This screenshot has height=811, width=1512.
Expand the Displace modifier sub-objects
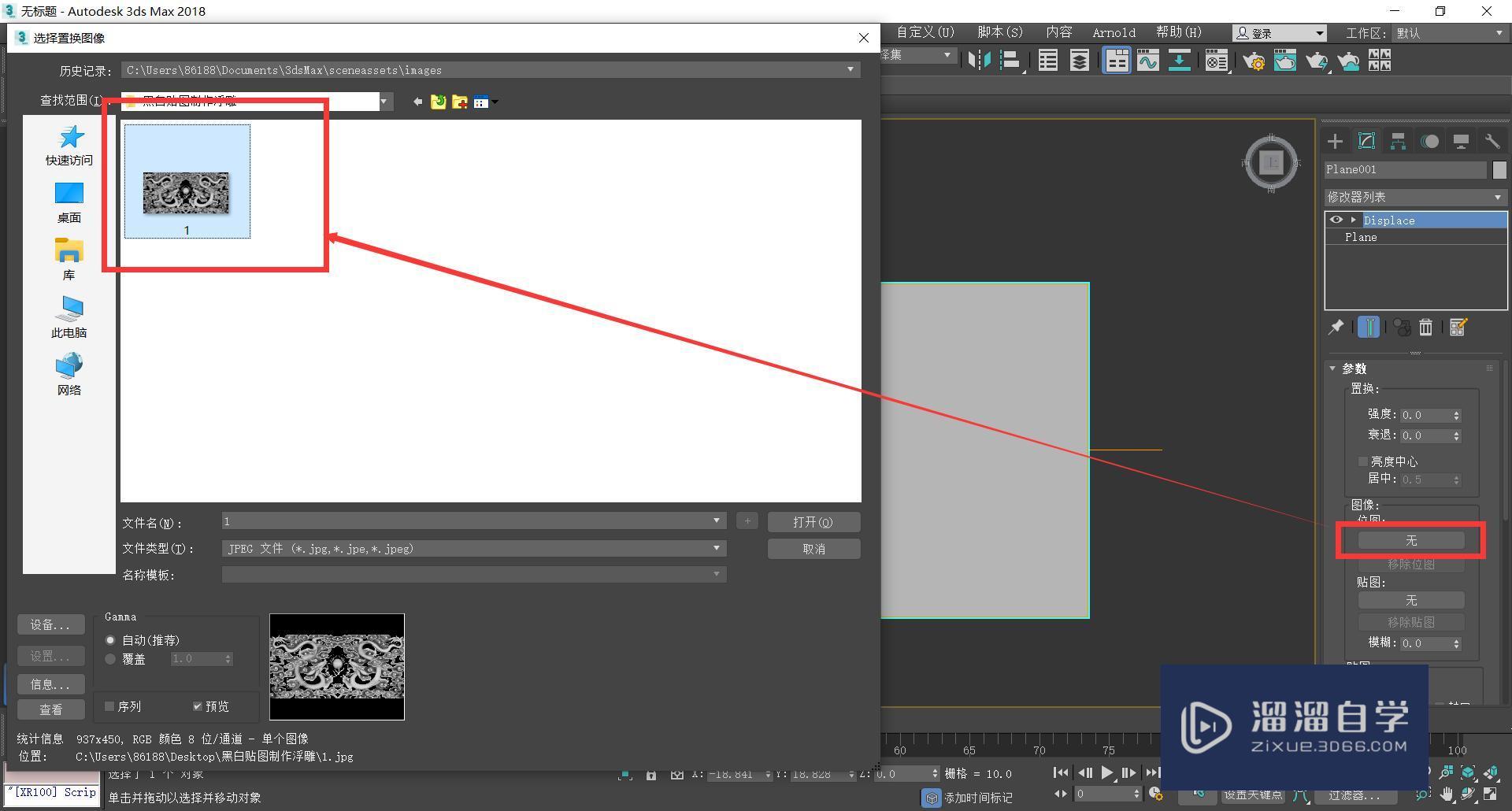[1354, 220]
